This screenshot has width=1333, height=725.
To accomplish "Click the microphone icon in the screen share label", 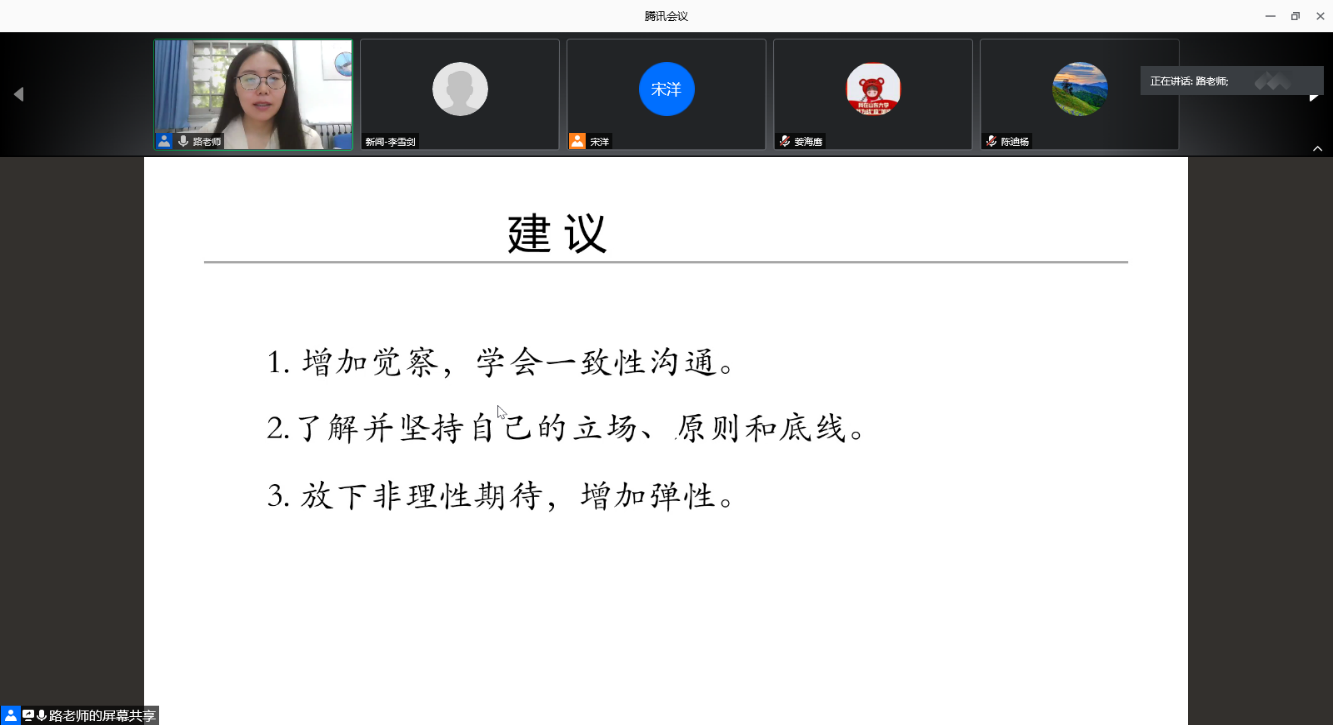I will click(x=42, y=715).
